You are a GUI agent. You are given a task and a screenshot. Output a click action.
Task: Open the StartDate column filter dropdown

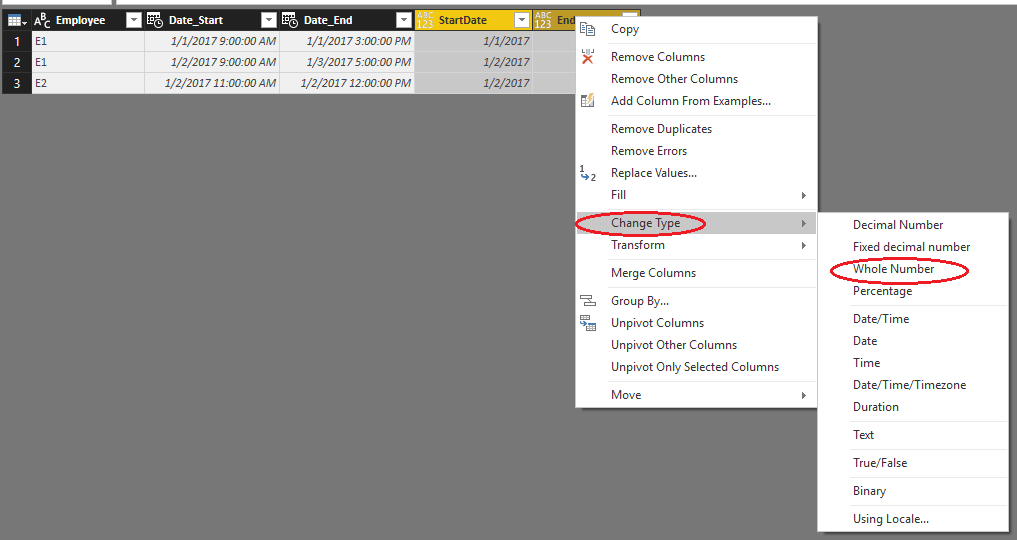[522, 21]
